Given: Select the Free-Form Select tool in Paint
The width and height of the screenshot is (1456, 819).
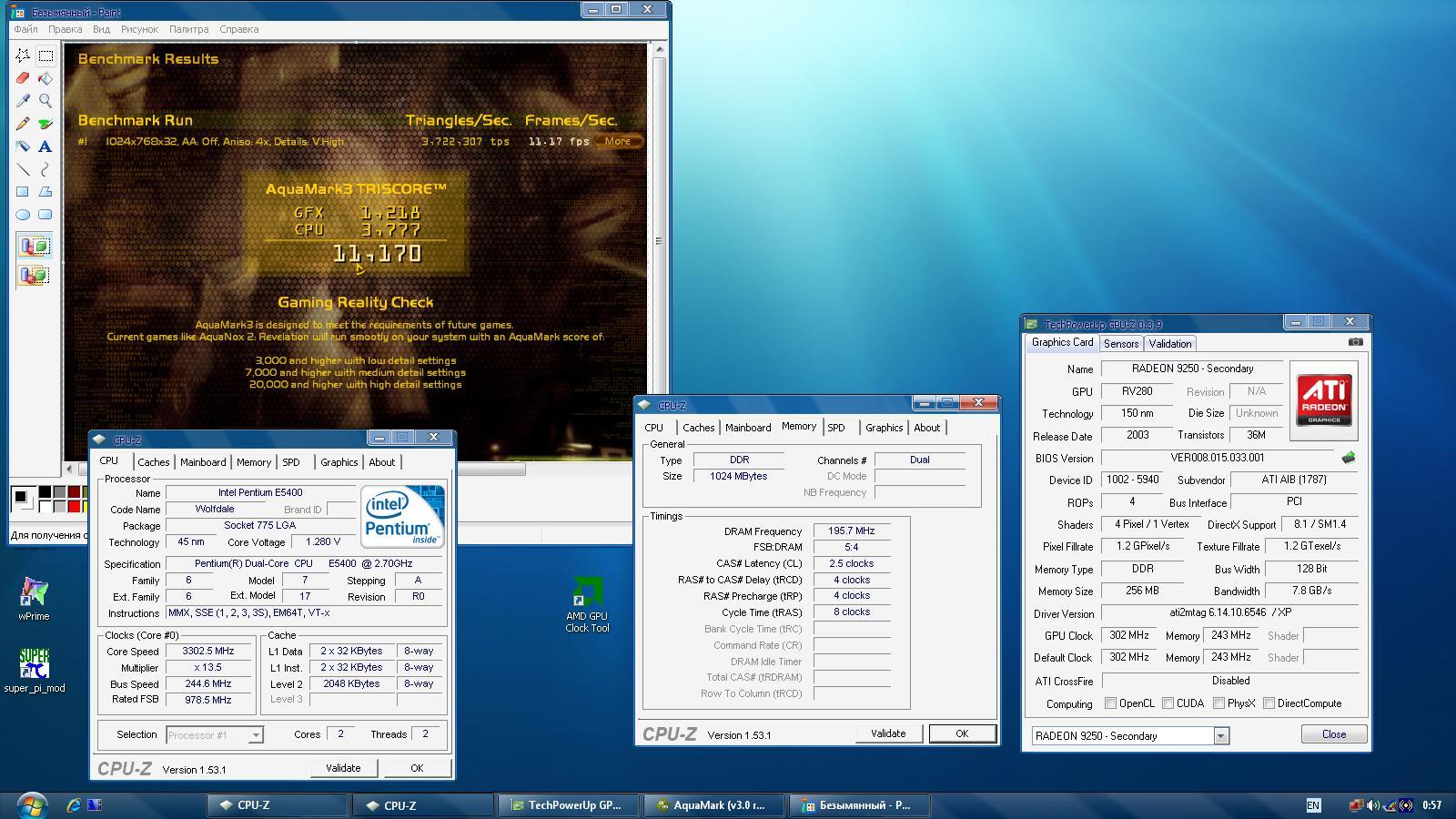Looking at the screenshot, I should 23,56.
